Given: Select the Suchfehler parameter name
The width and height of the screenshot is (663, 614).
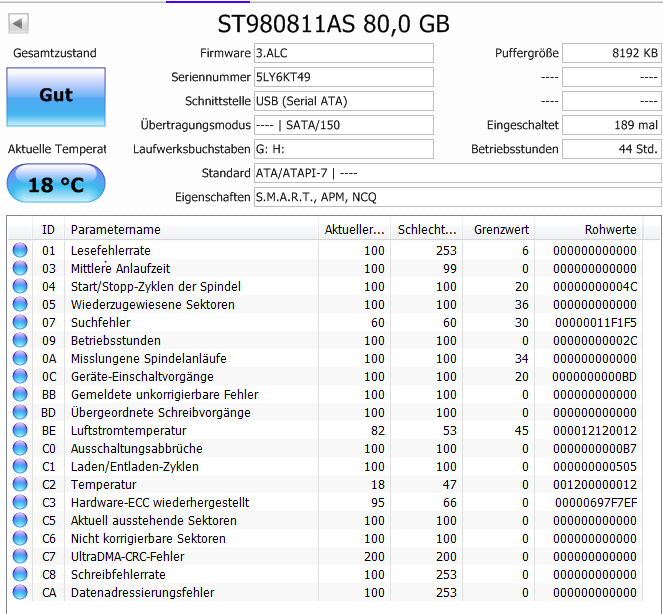Looking at the screenshot, I should 101,322.
